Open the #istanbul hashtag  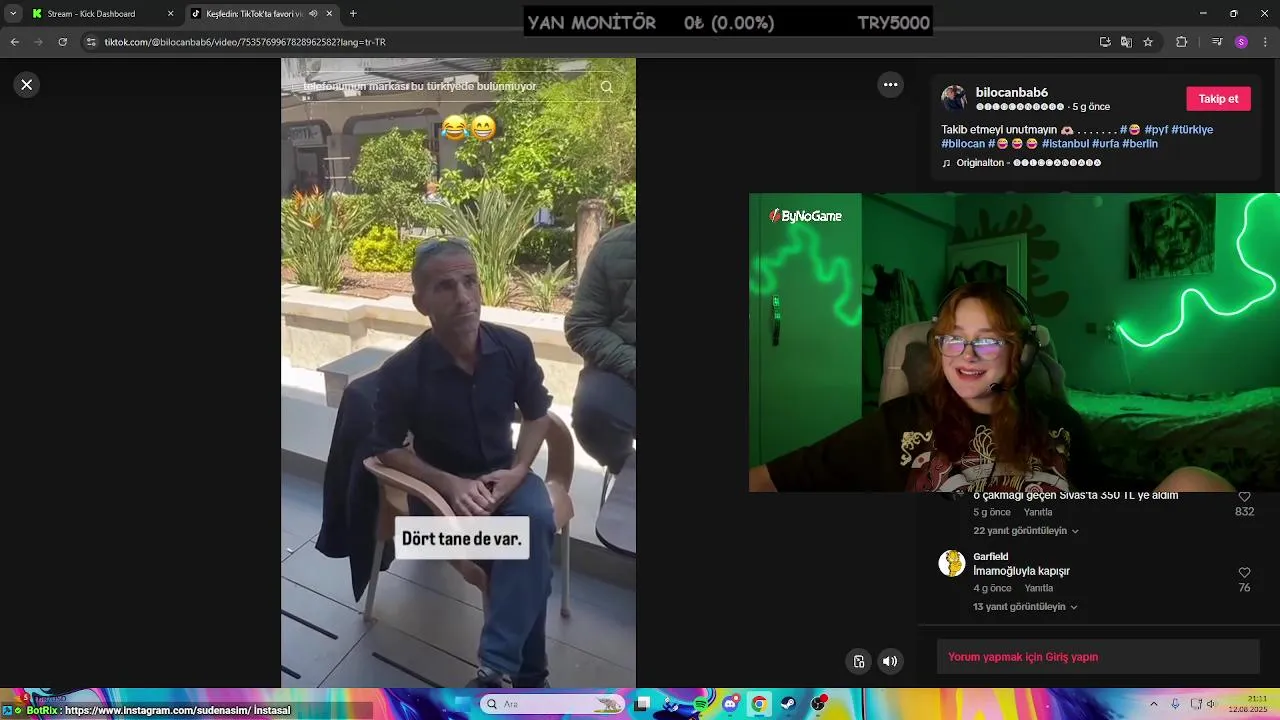(1065, 144)
